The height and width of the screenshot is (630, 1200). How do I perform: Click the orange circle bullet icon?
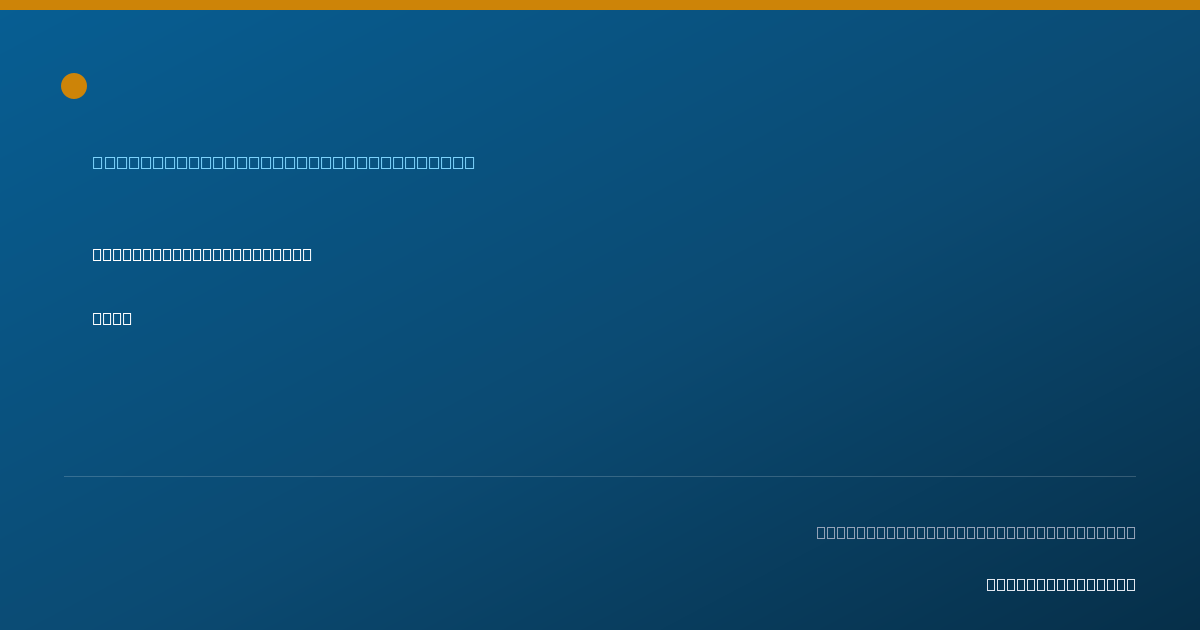pyautogui.click(x=74, y=86)
